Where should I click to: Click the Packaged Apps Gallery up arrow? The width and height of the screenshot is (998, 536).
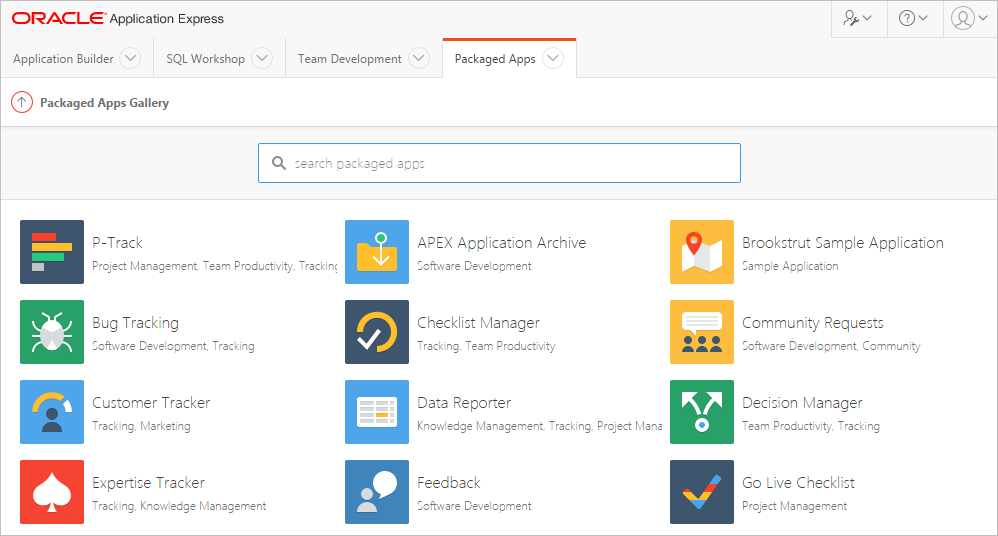tap(22, 102)
